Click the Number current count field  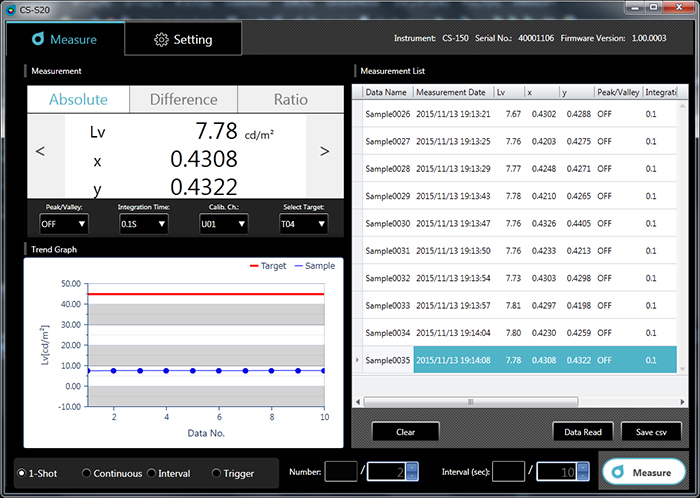341,472
